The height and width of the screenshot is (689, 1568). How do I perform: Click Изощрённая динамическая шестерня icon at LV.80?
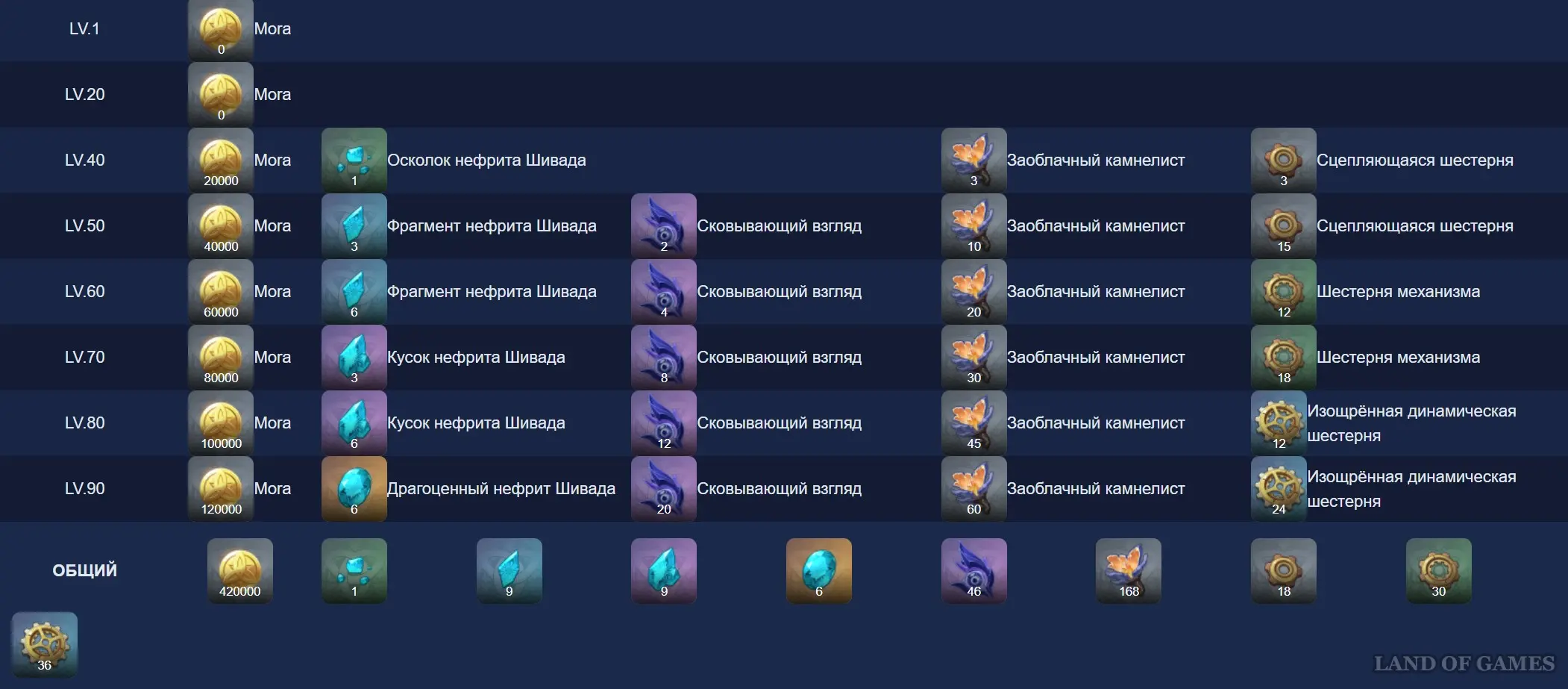(x=1279, y=423)
